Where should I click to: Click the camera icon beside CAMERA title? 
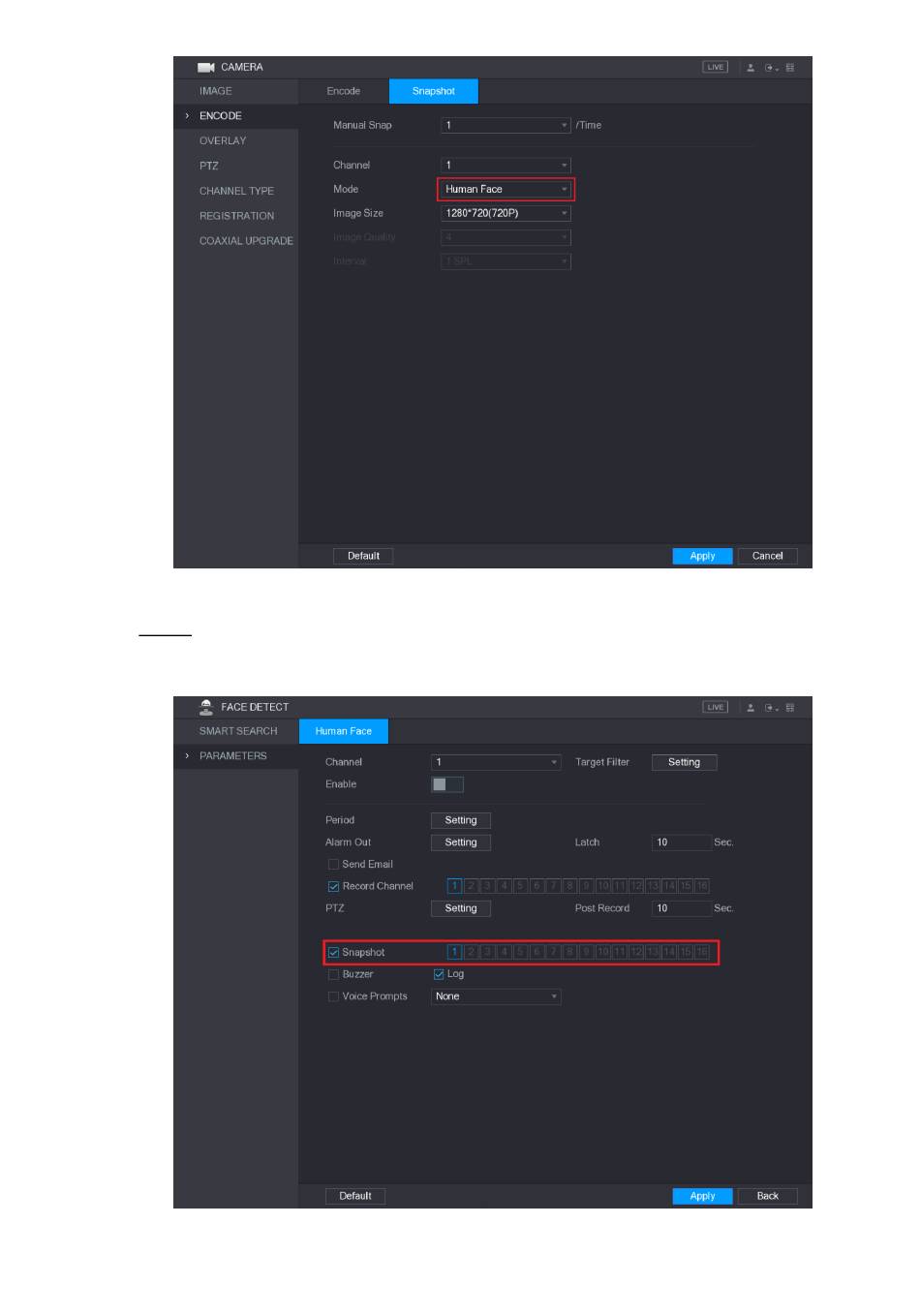click(x=205, y=67)
